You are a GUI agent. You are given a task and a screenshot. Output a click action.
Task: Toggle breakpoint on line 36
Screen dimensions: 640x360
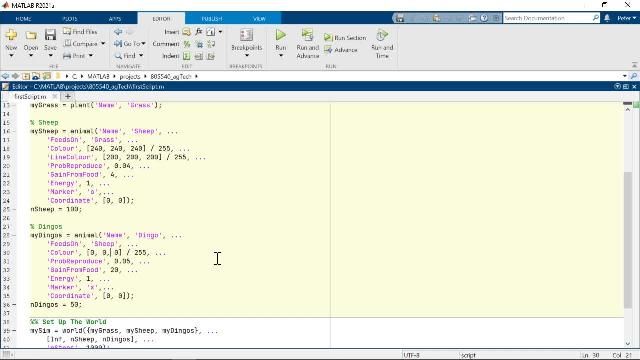(14, 304)
